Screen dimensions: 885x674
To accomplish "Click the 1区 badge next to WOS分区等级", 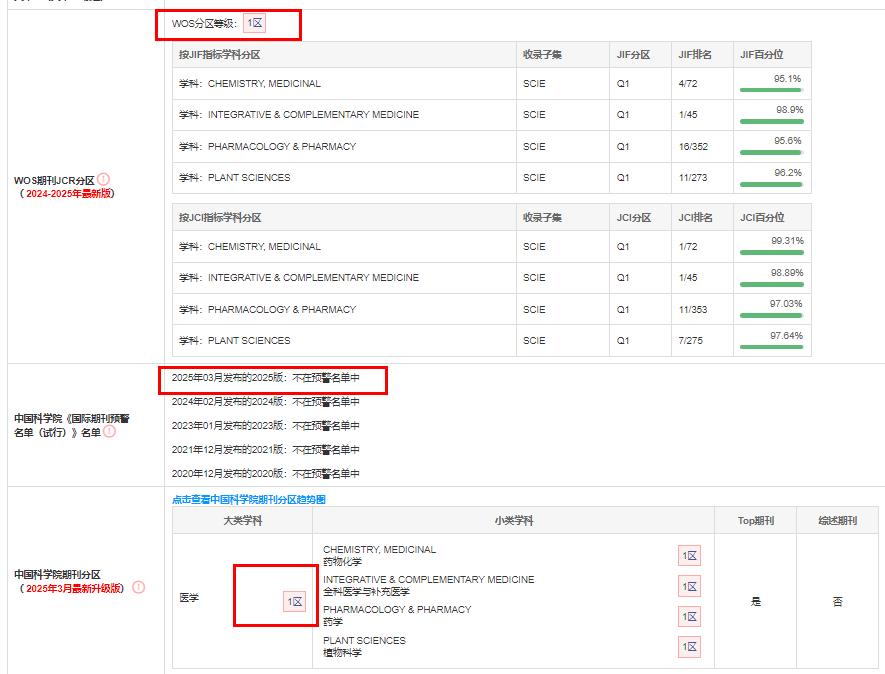I will click(256, 23).
